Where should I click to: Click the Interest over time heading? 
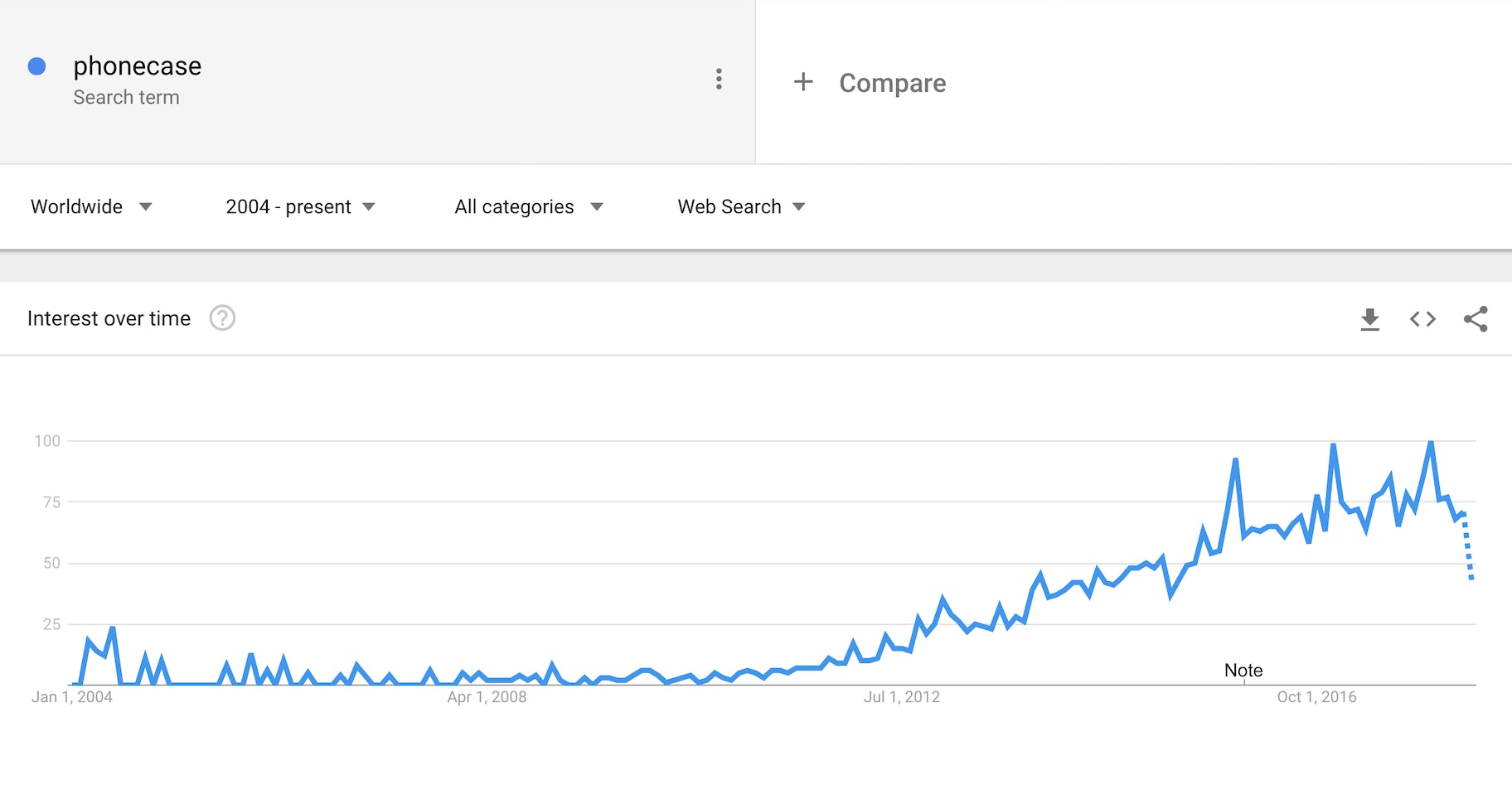(109, 318)
